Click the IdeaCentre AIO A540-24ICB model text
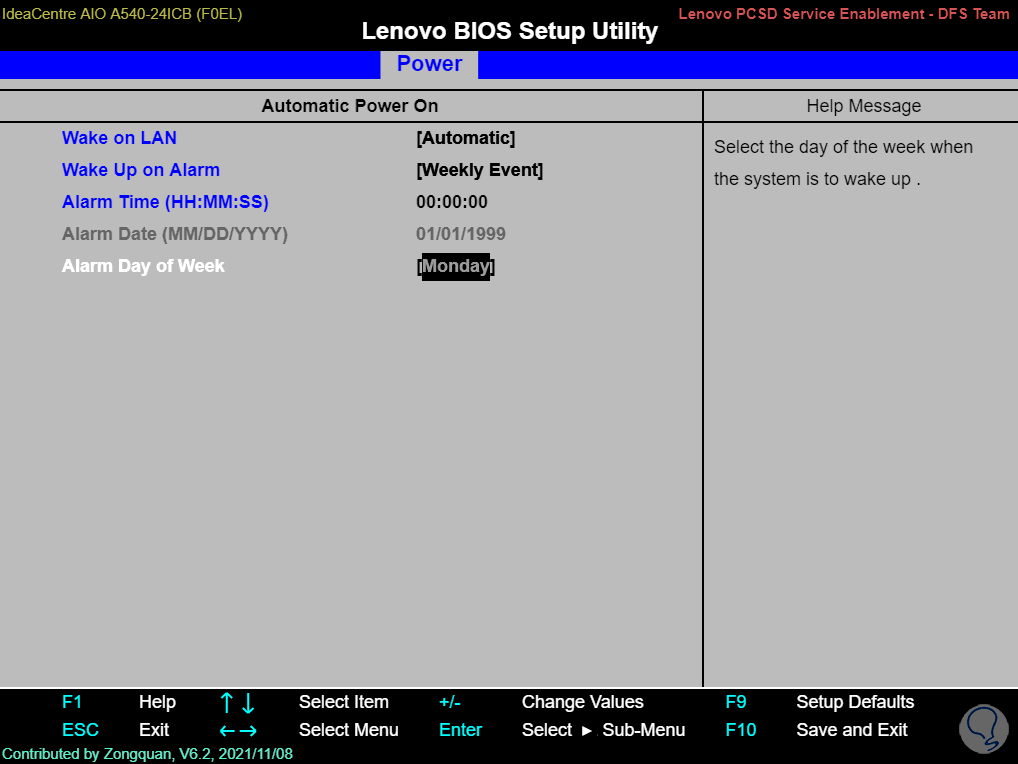This screenshot has width=1018, height=764. (x=122, y=14)
